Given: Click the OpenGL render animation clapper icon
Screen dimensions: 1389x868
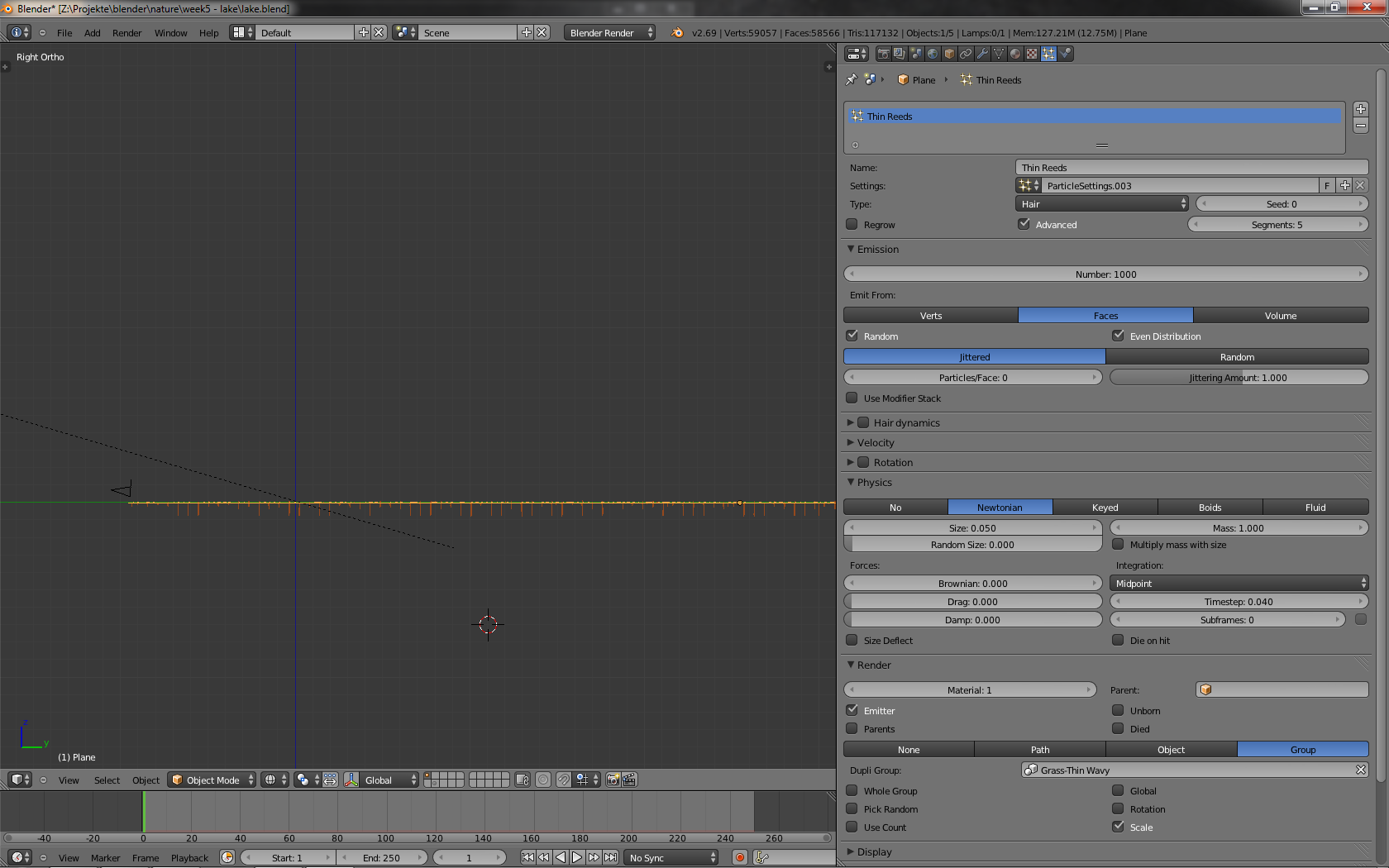Looking at the screenshot, I should click(629, 780).
